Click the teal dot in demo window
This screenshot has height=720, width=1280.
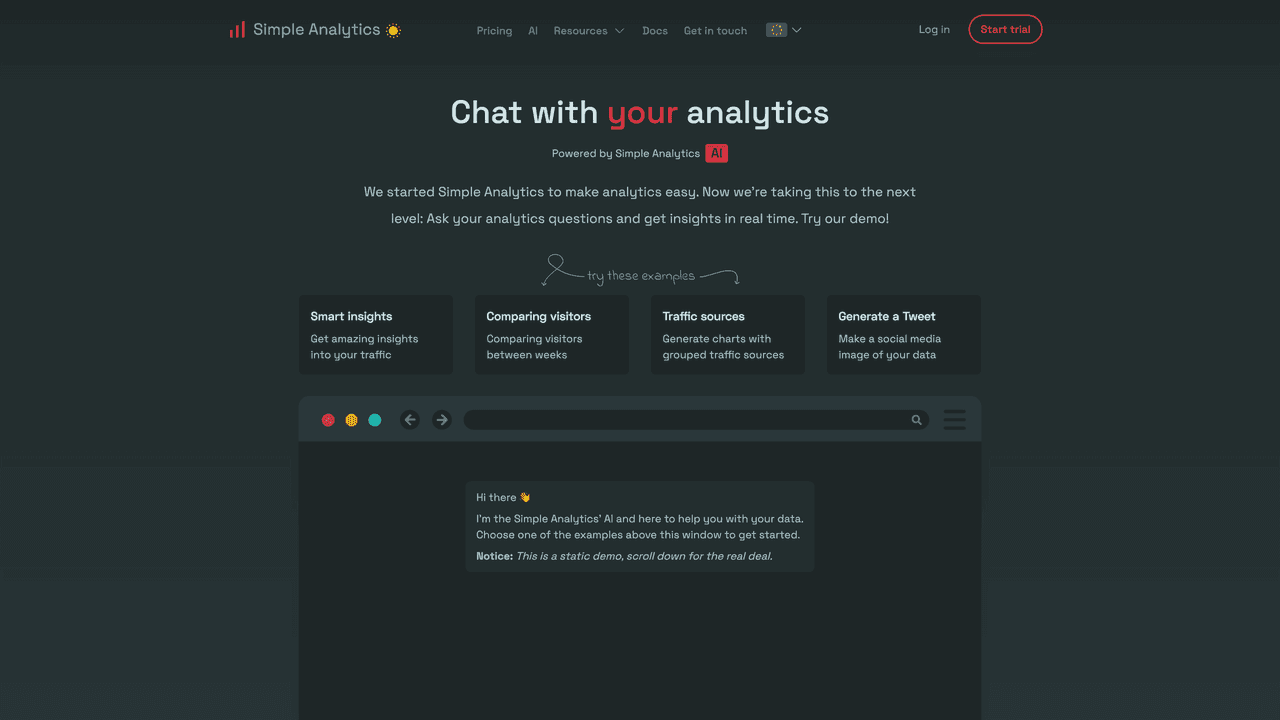pyautogui.click(x=375, y=420)
